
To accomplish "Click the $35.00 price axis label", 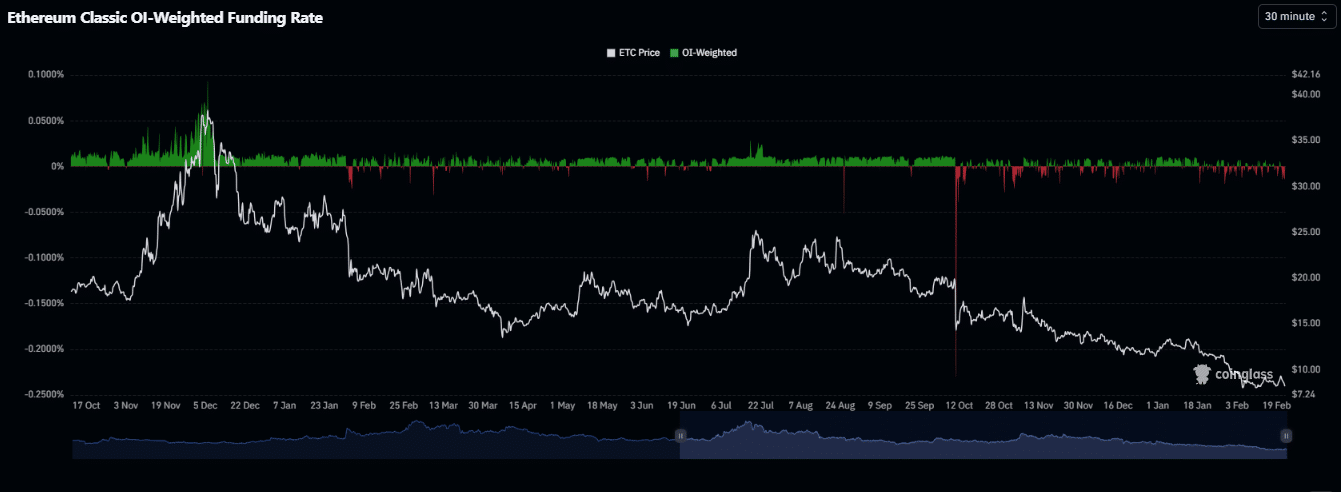I will pos(1307,140).
